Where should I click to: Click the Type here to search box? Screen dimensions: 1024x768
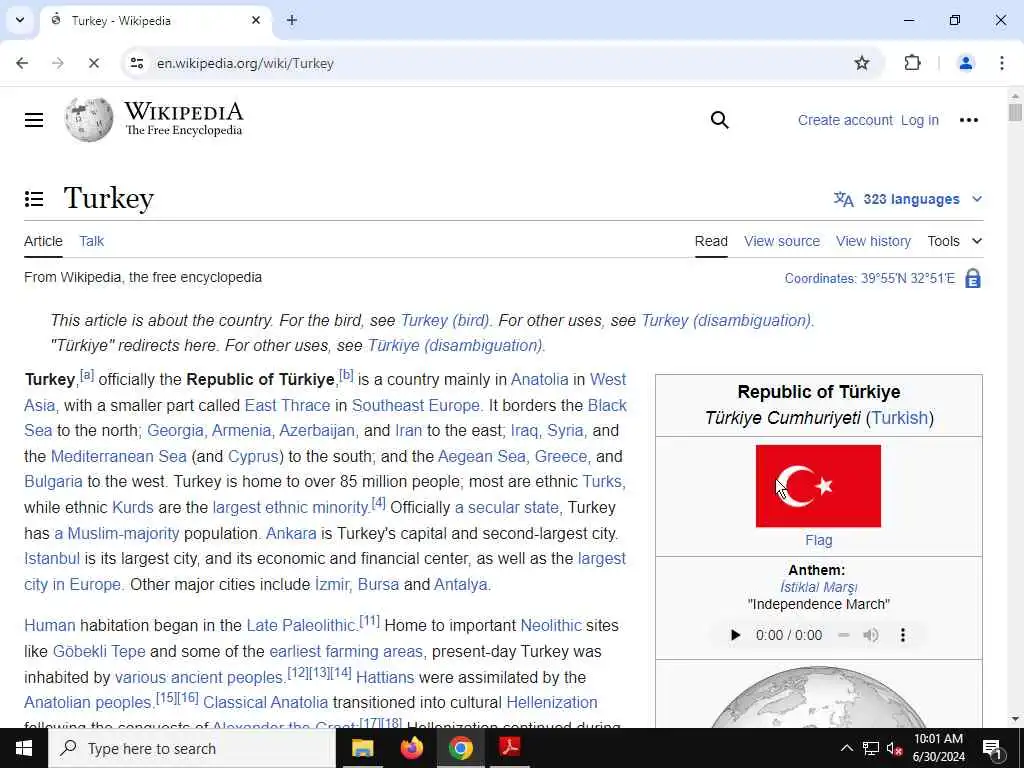click(192, 748)
